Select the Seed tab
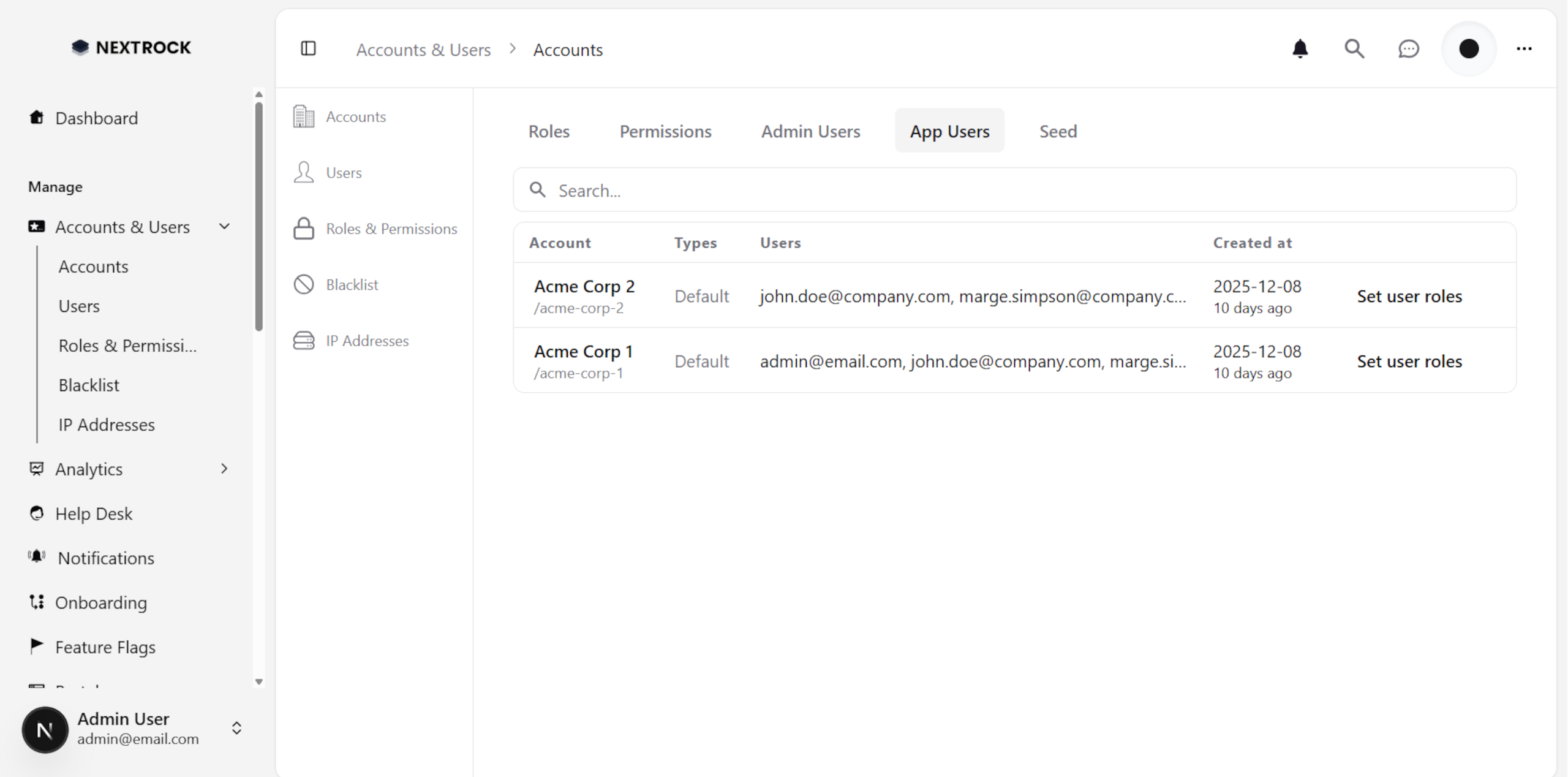 pyautogui.click(x=1058, y=131)
